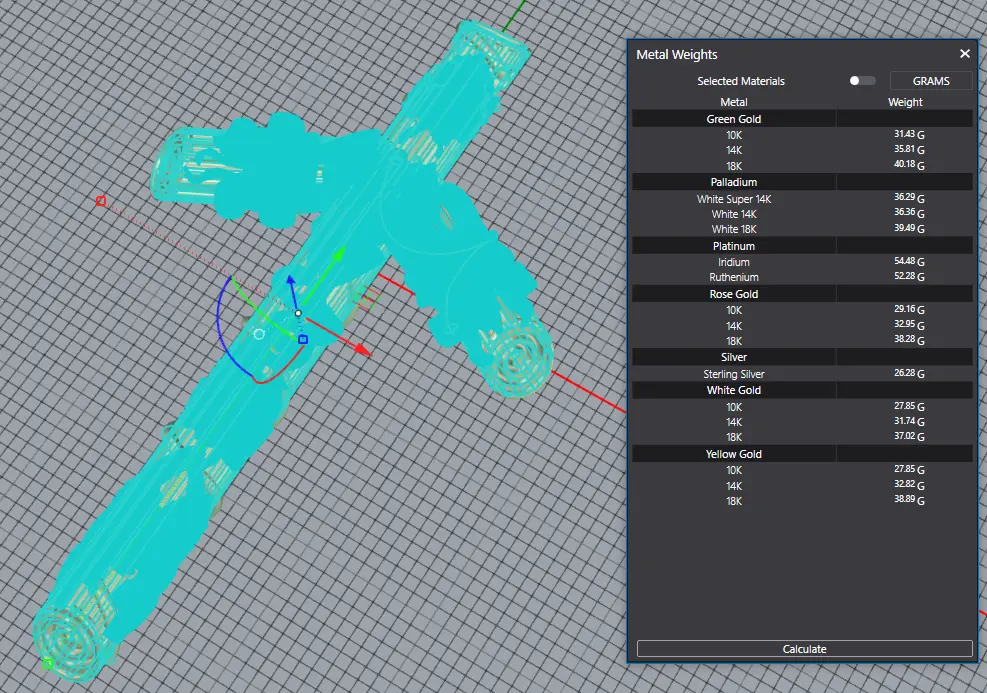This screenshot has width=987, height=693.
Task: Click the Weight column header
Action: (905, 102)
